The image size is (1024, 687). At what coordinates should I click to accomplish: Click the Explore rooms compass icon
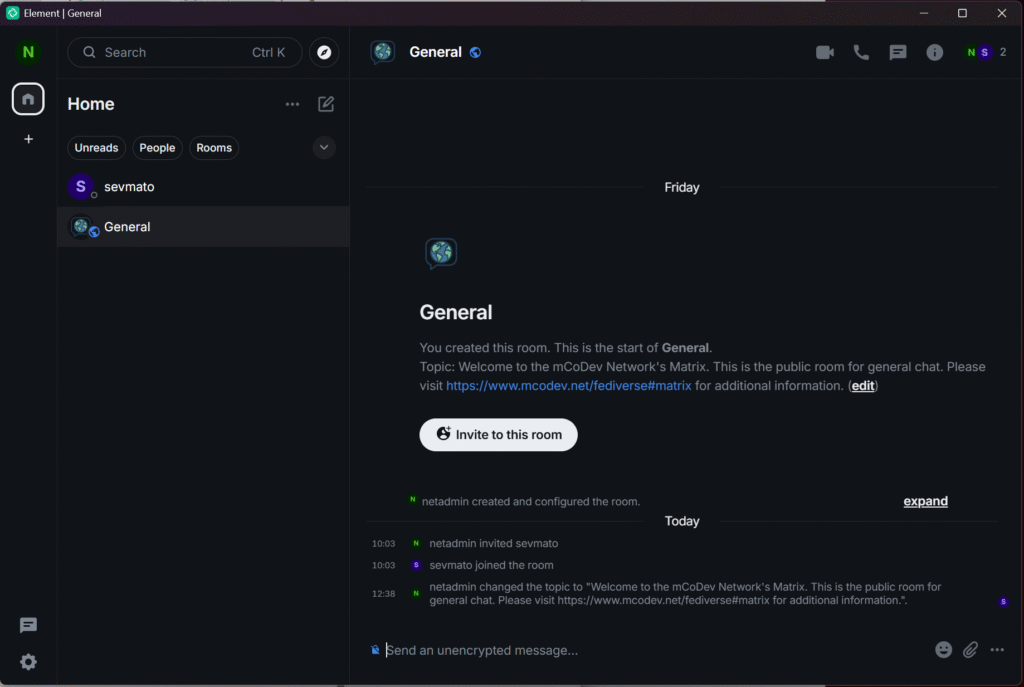coord(323,53)
